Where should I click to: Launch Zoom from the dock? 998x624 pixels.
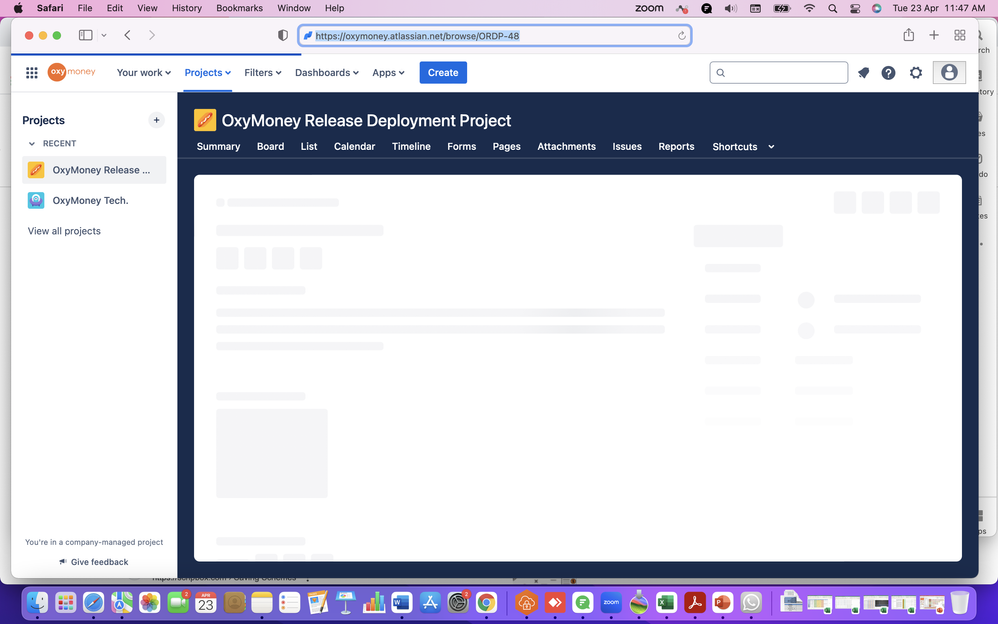tap(611, 602)
